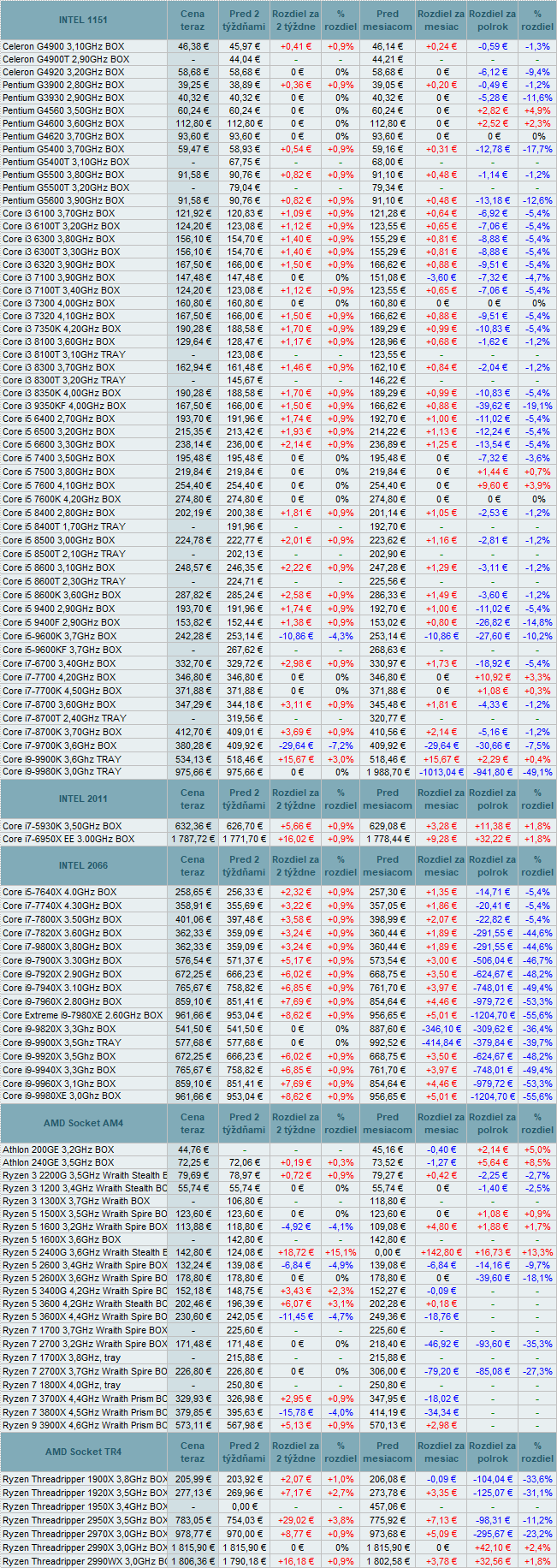
Task: Click -1013,04 € in Core i9-9980X TRAY row
Action: pos(441,771)
